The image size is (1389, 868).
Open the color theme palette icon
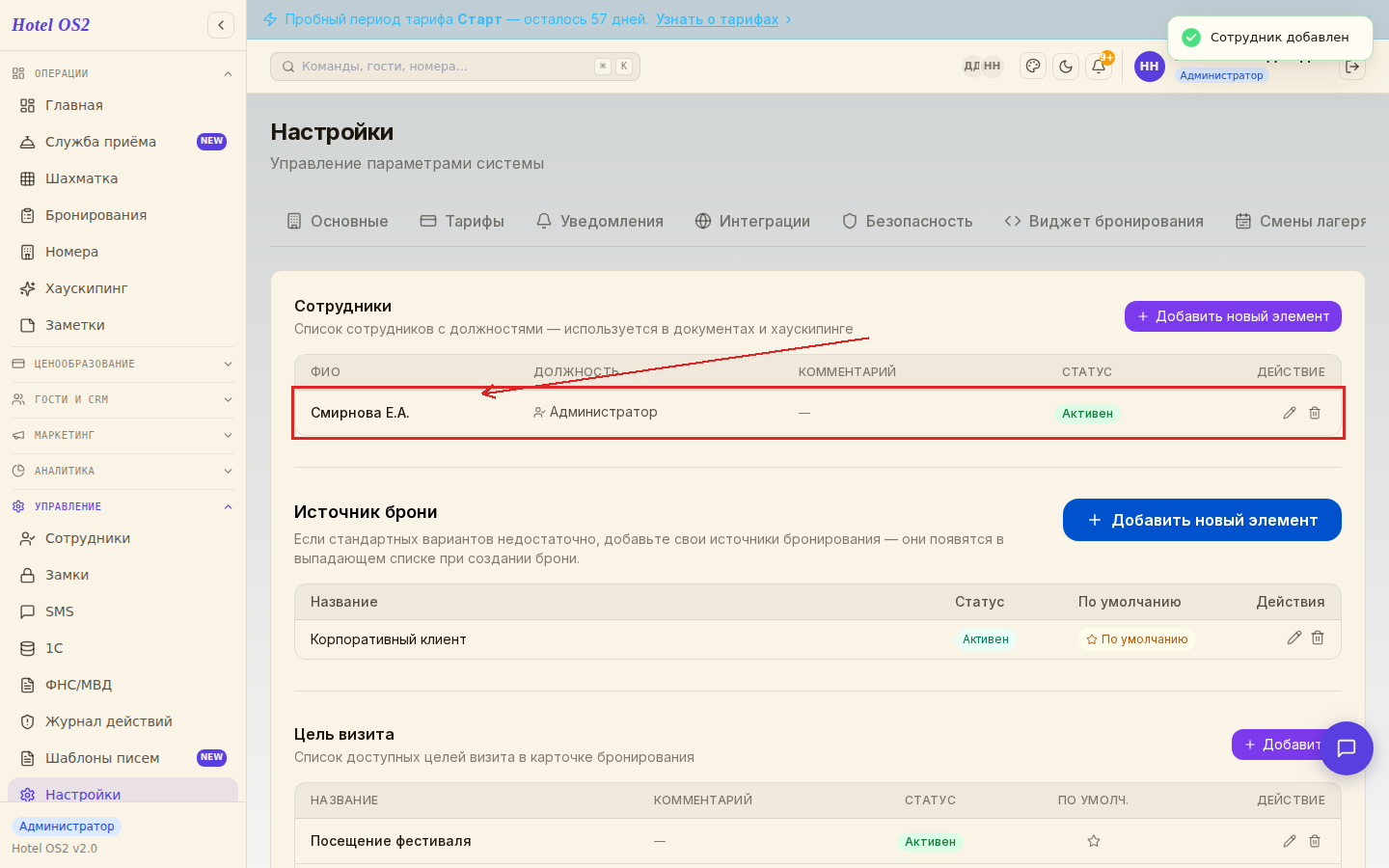1033,67
